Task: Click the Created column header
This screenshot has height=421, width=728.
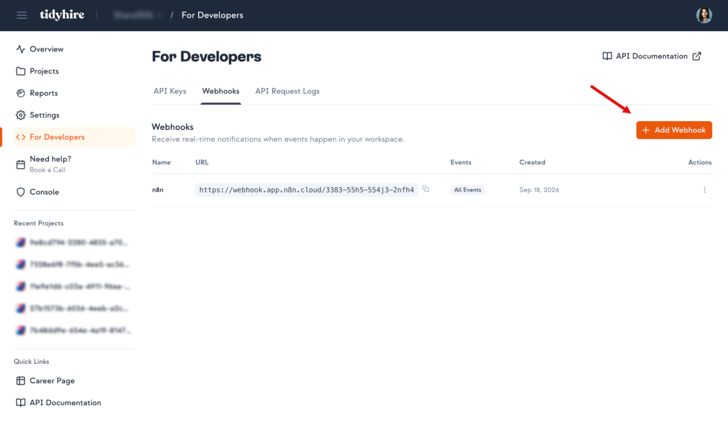Action: tap(532, 162)
